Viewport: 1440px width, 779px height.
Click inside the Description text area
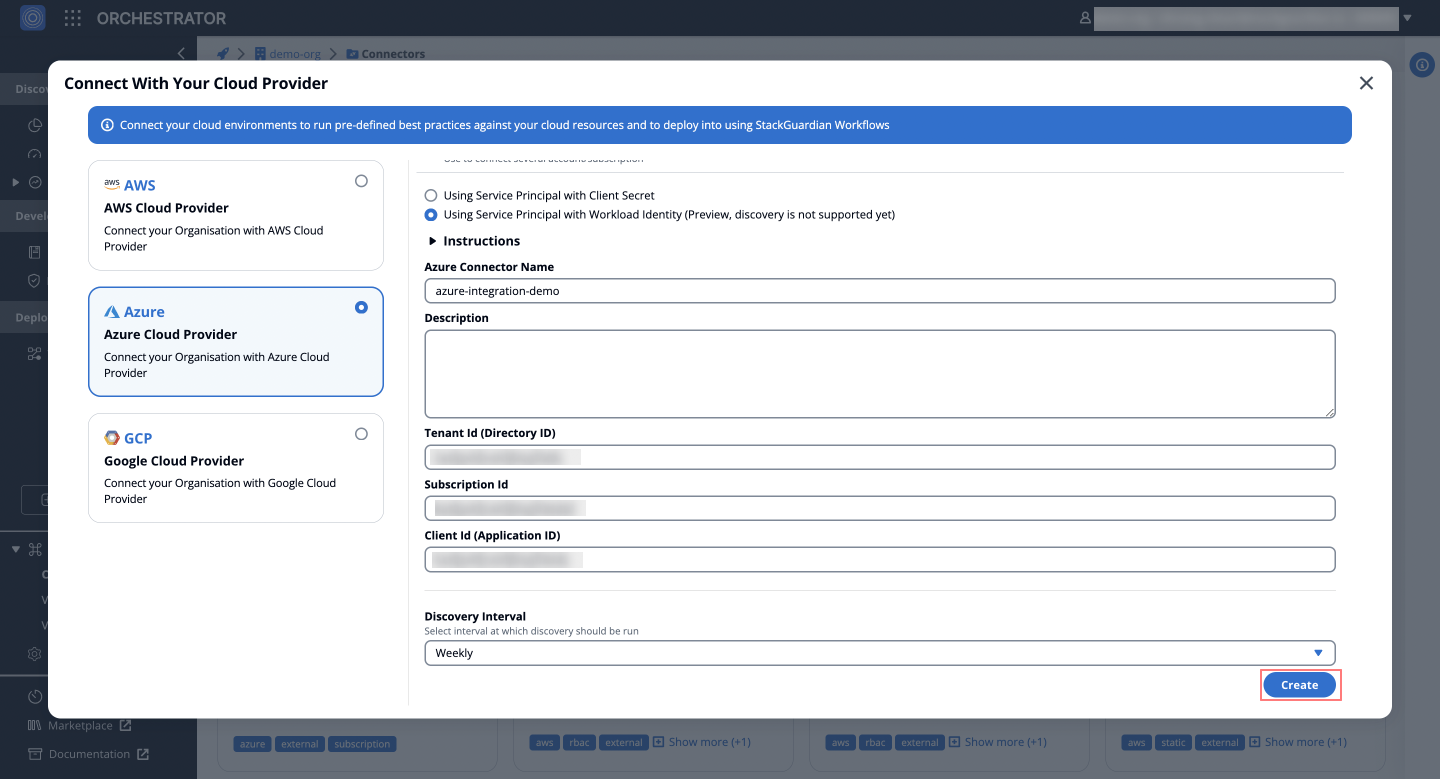click(880, 374)
